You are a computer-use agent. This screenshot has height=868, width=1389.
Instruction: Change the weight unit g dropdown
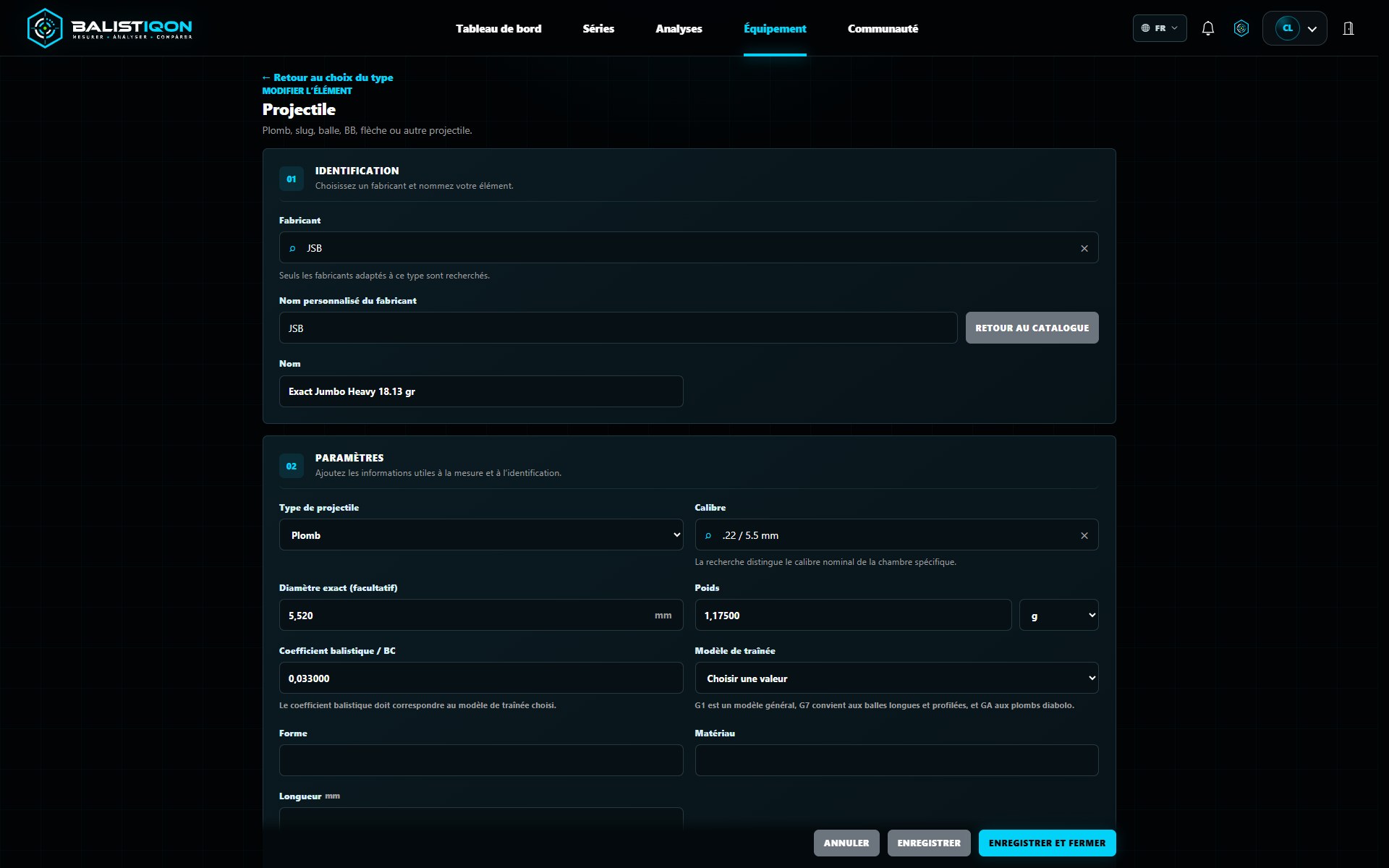point(1058,615)
